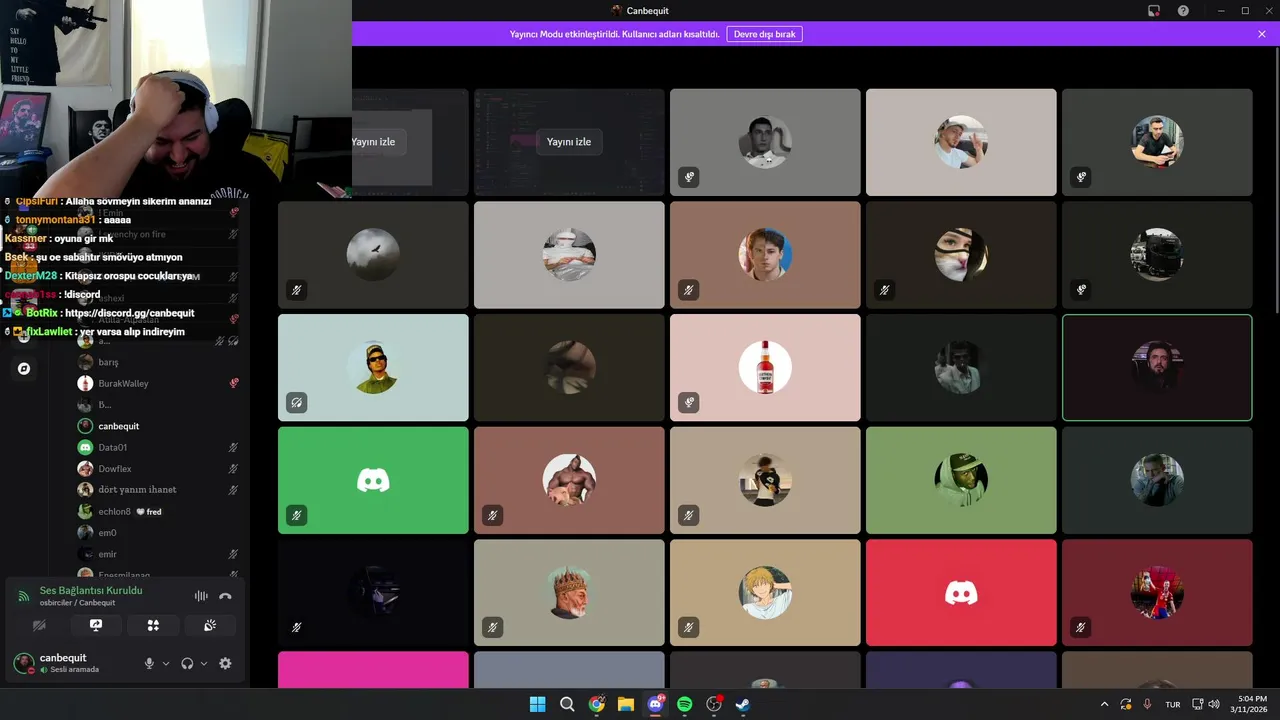Open Windows taskbar search
Screen dimensions: 1280x720
click(567, 704)
